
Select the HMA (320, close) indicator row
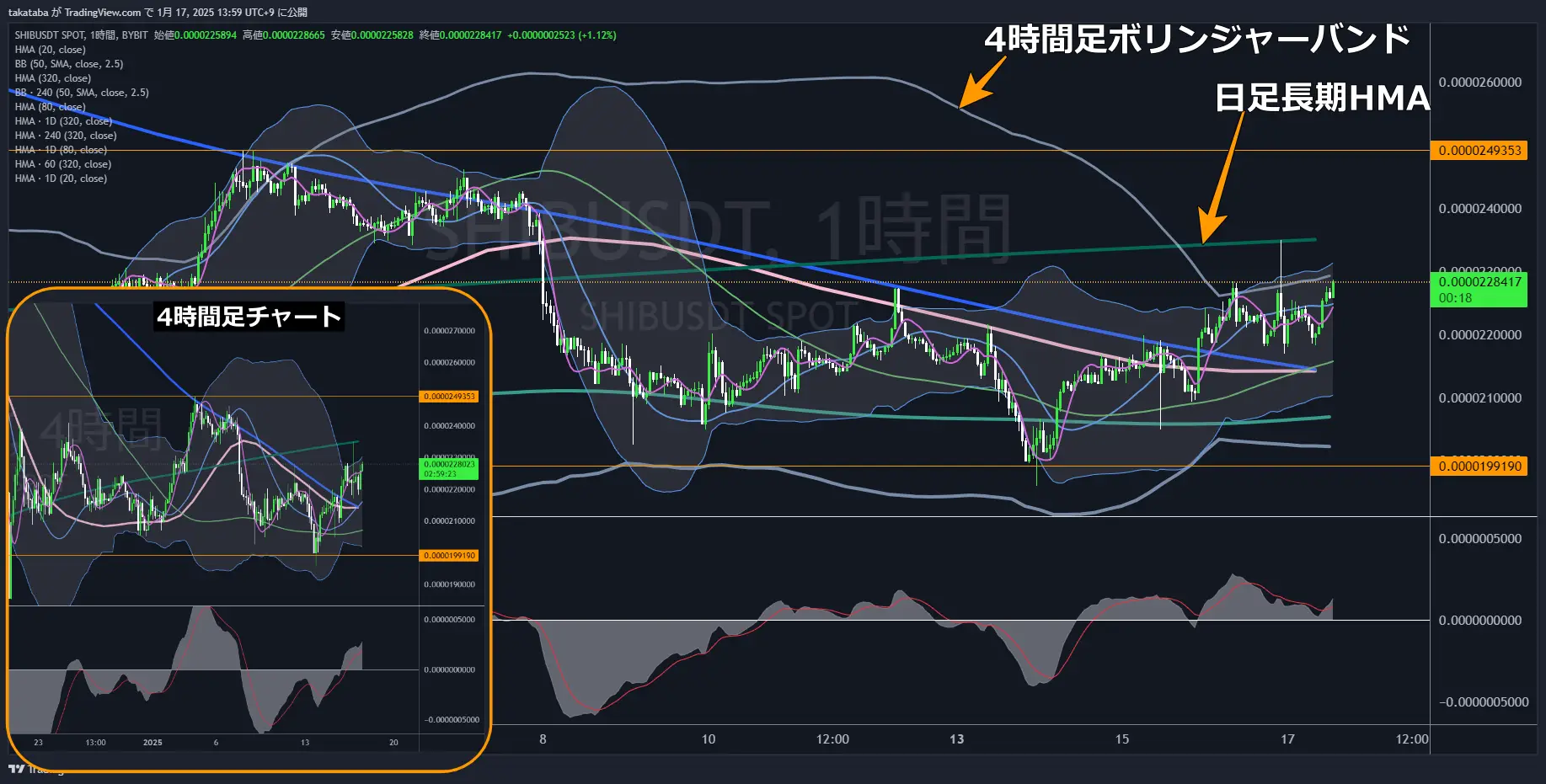53,78
